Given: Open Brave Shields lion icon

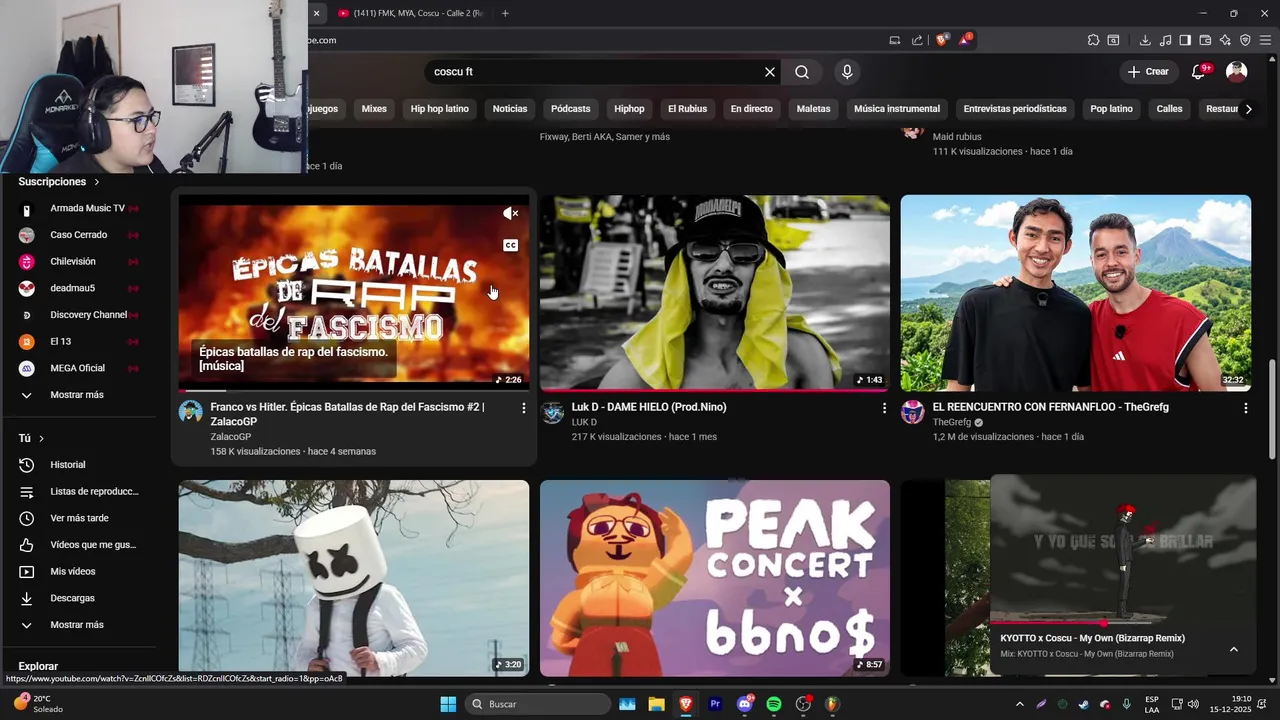Looking at the screenshot, I should tap(941, 40).
